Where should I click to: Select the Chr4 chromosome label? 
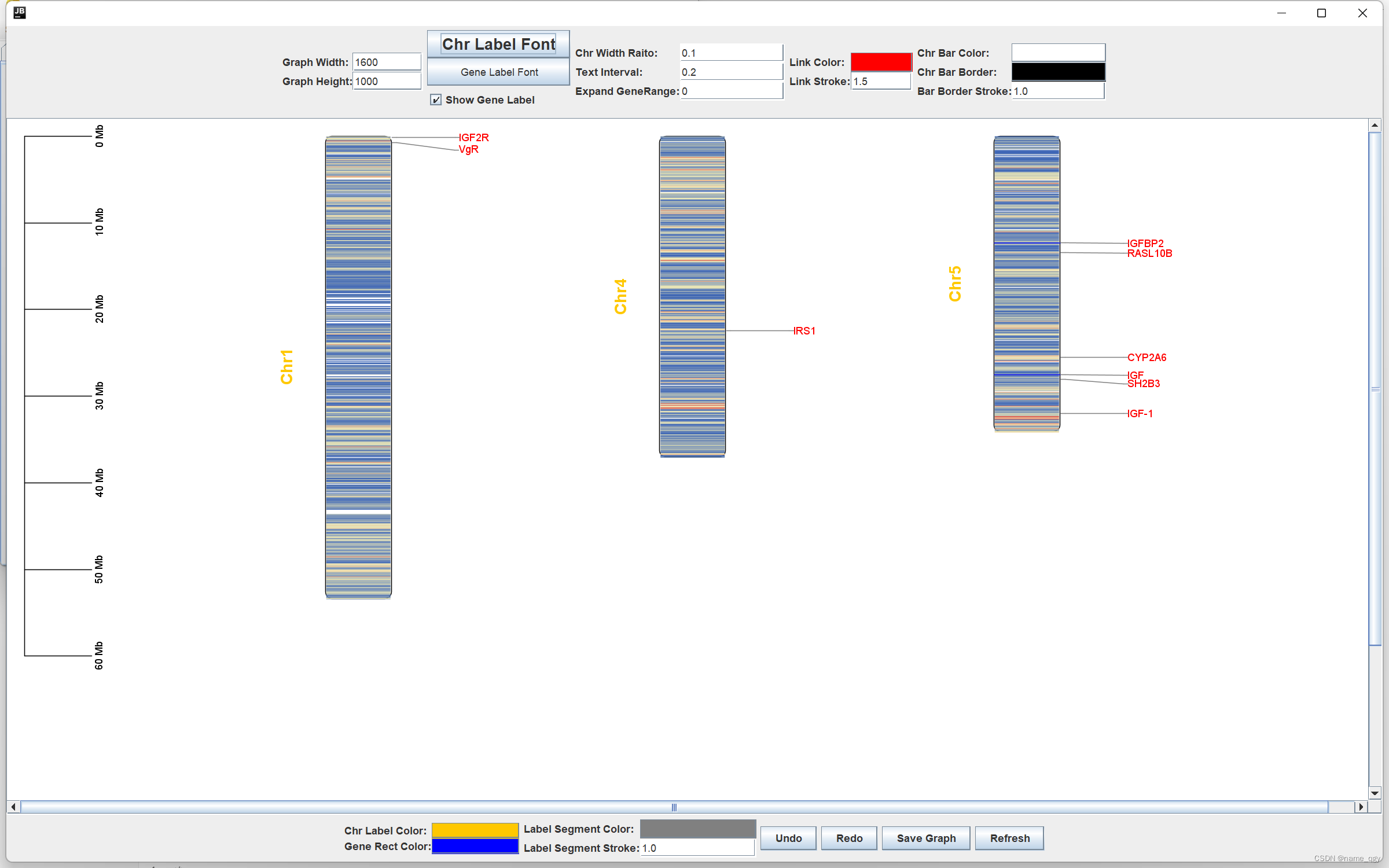(620, 296)
